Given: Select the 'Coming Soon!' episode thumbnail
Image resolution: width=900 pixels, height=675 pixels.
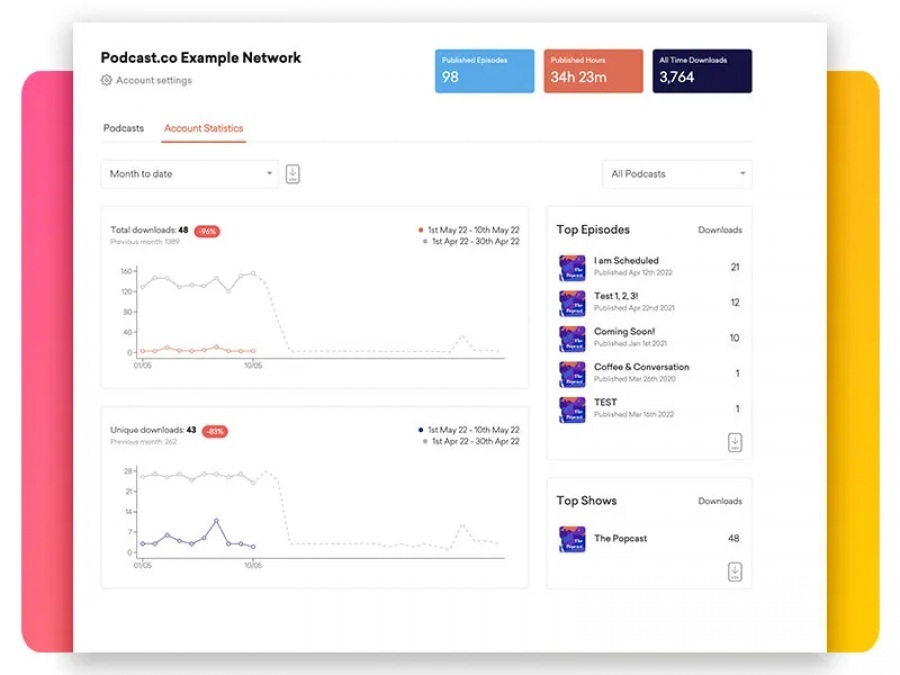Looking at the screenshot, I should tap(572, 338).
